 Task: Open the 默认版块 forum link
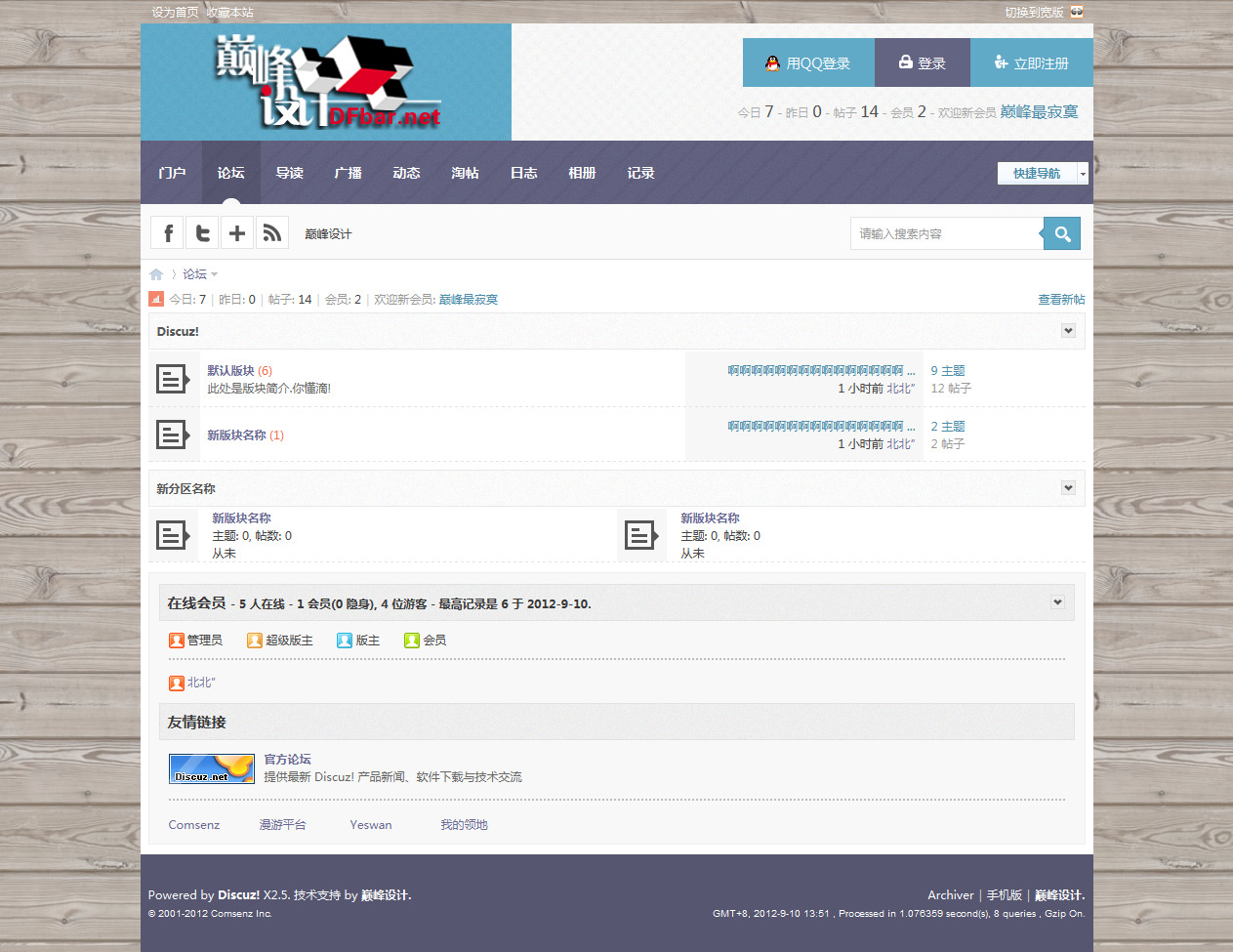coord(230,371)
